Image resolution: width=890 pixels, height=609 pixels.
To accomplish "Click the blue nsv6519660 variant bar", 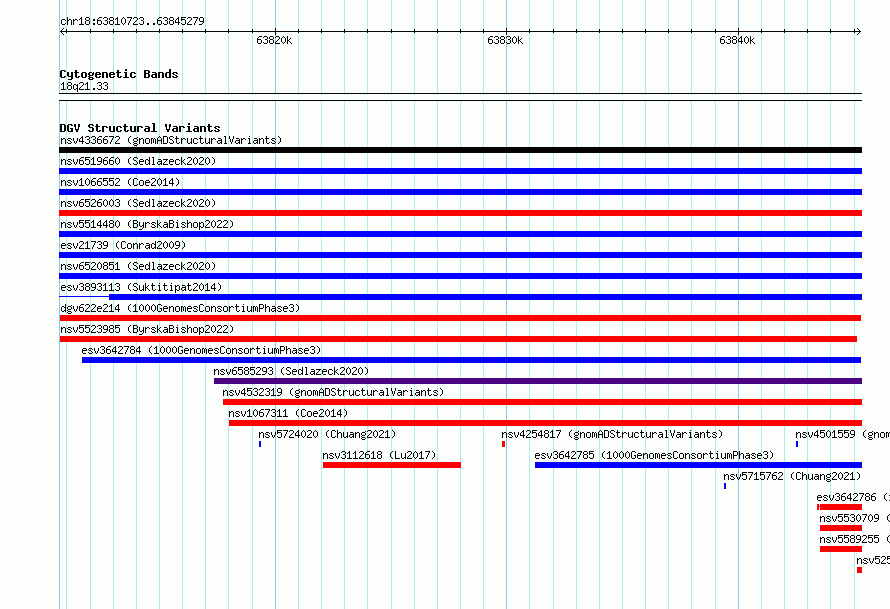I will coord(460,171).
